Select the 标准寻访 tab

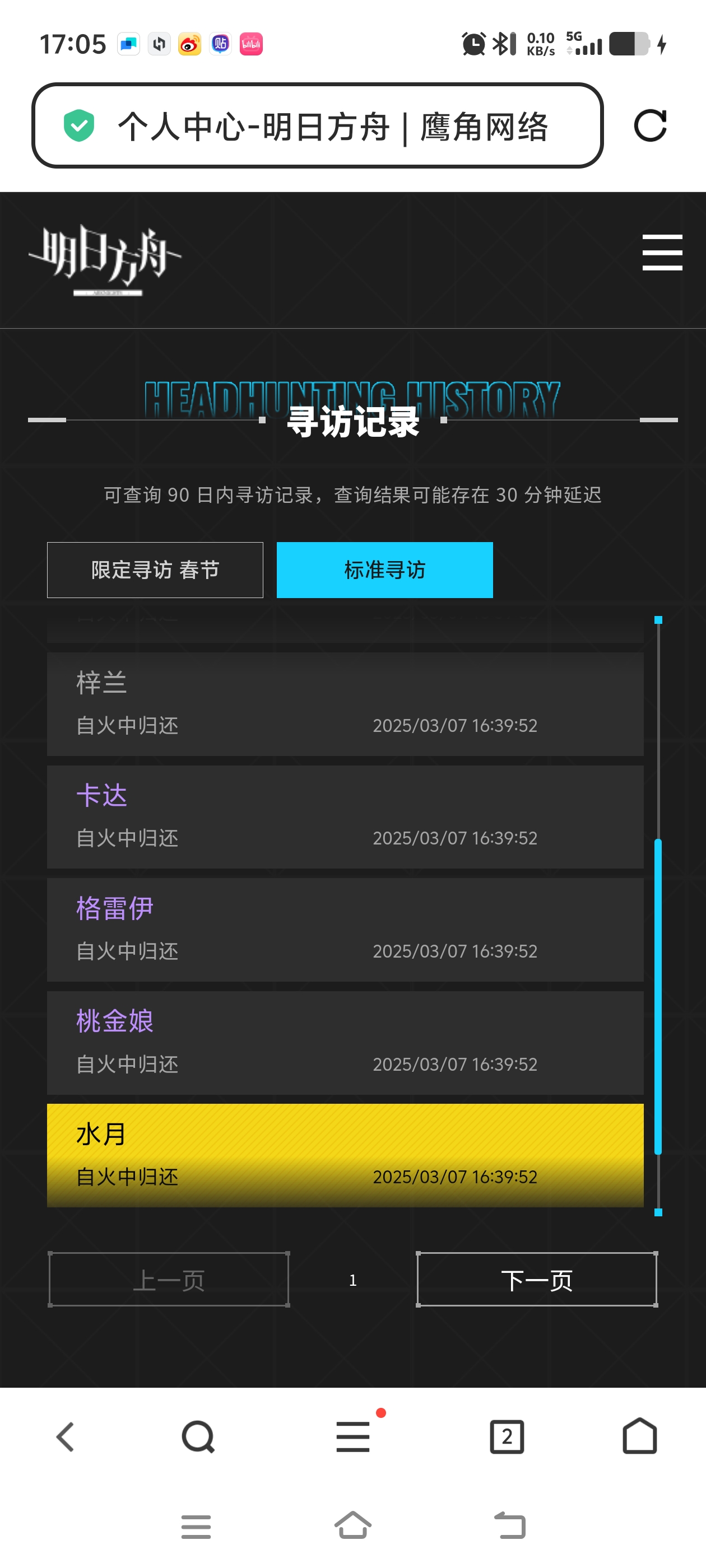[x=385, y=570]
